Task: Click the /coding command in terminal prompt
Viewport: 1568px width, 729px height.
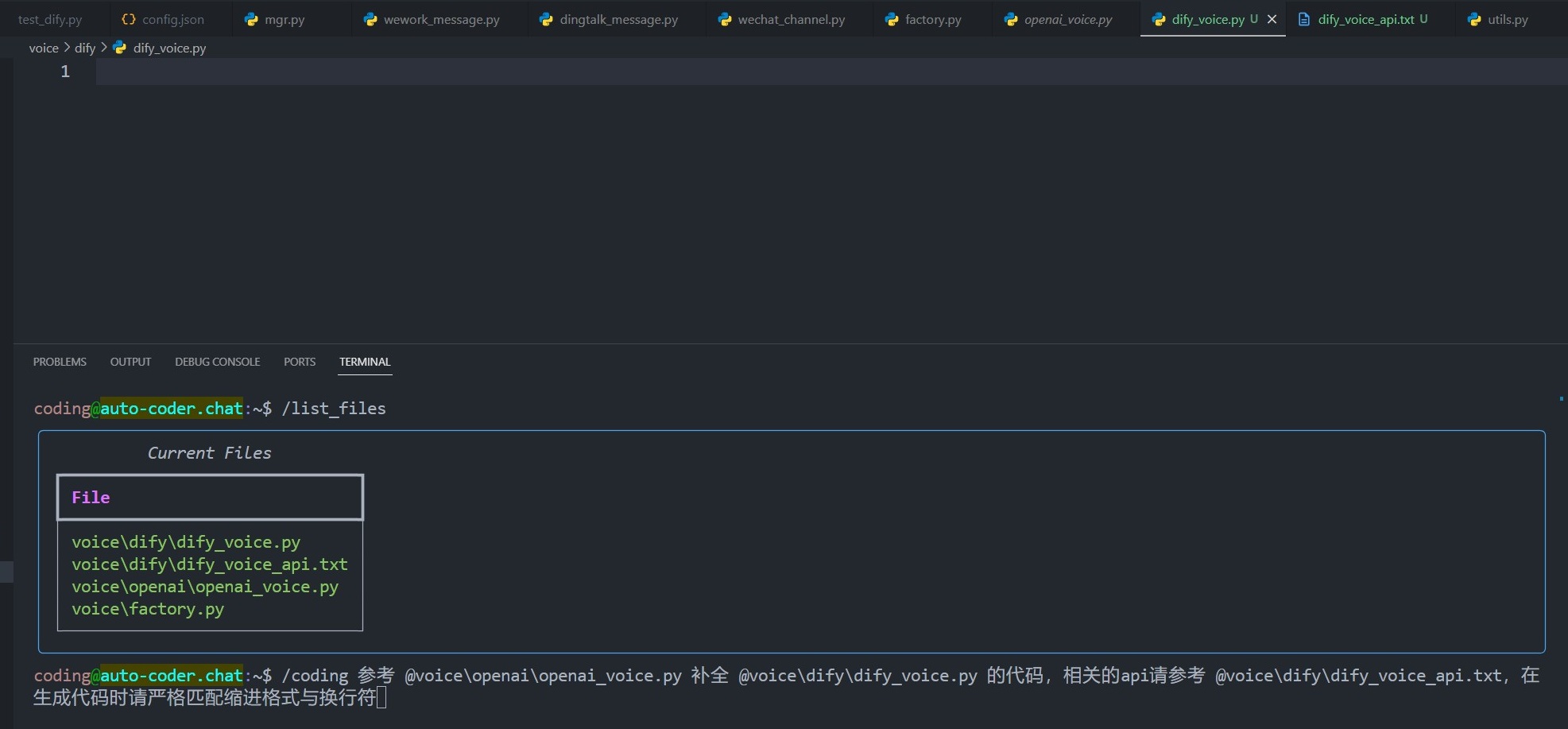Action: 315,676
